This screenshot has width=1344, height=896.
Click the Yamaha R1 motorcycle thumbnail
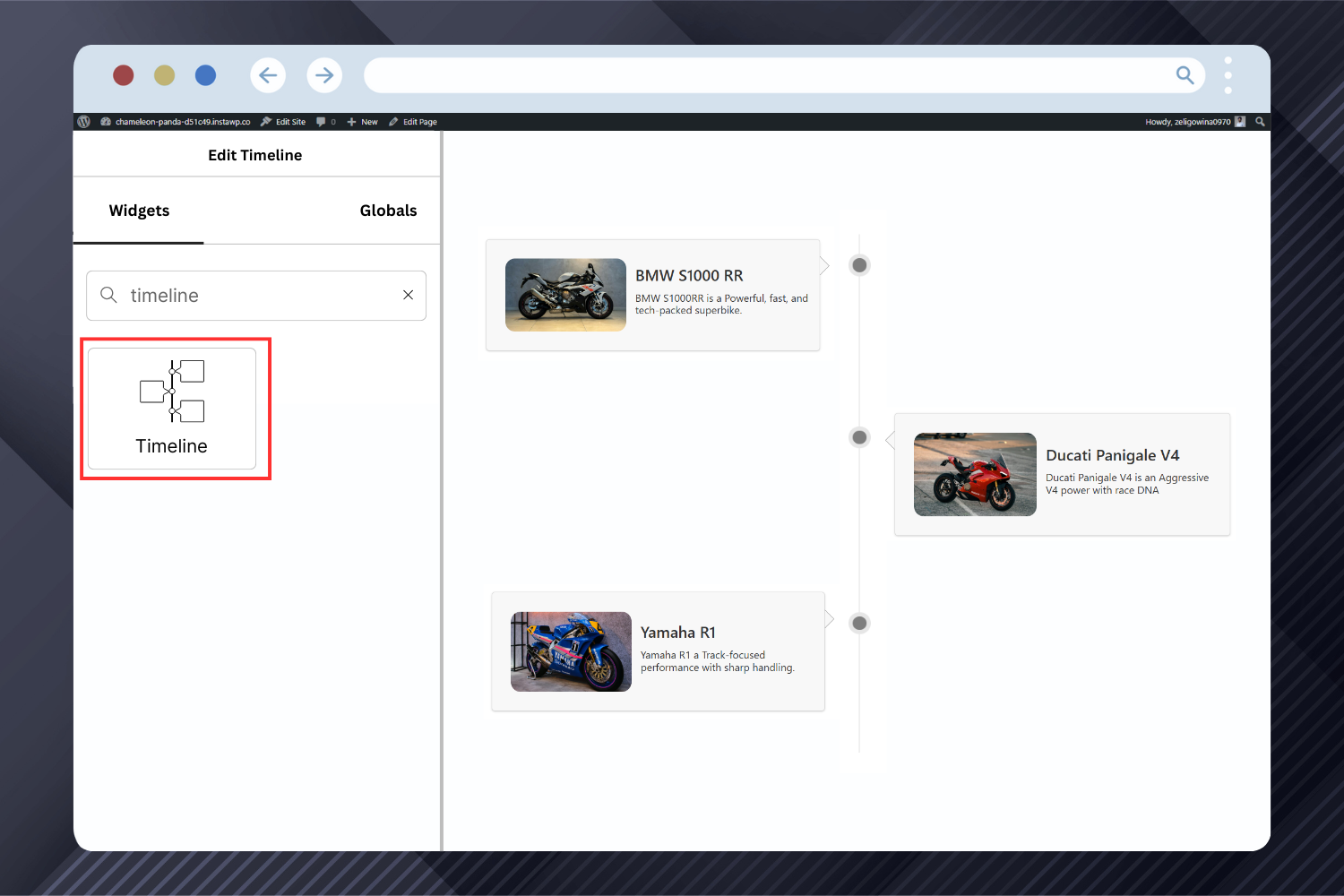(571, 651)
